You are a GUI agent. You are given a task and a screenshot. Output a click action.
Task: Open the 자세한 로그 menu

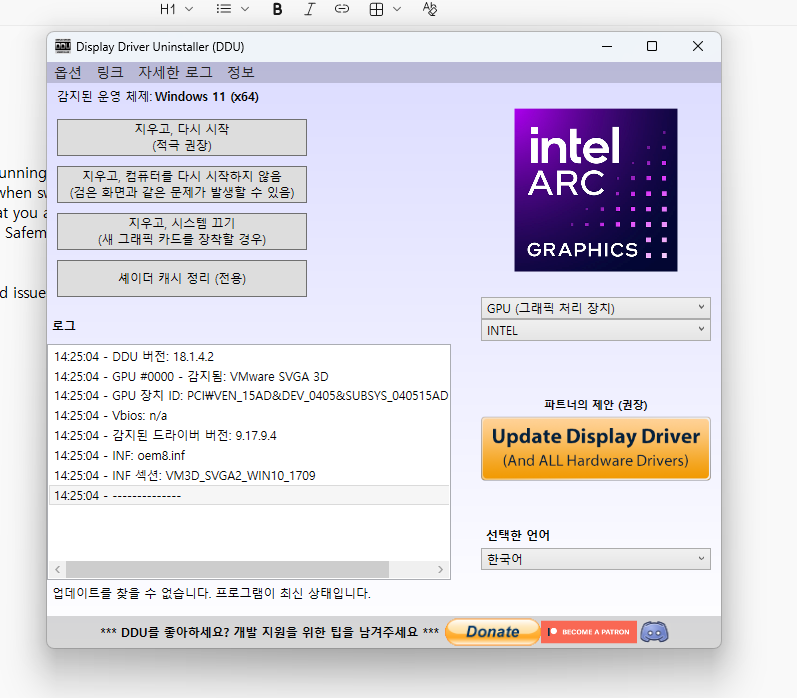click(175, 72)
